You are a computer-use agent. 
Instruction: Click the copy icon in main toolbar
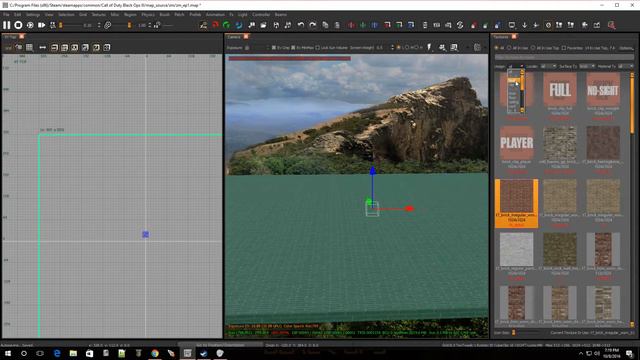coord(325,25)
